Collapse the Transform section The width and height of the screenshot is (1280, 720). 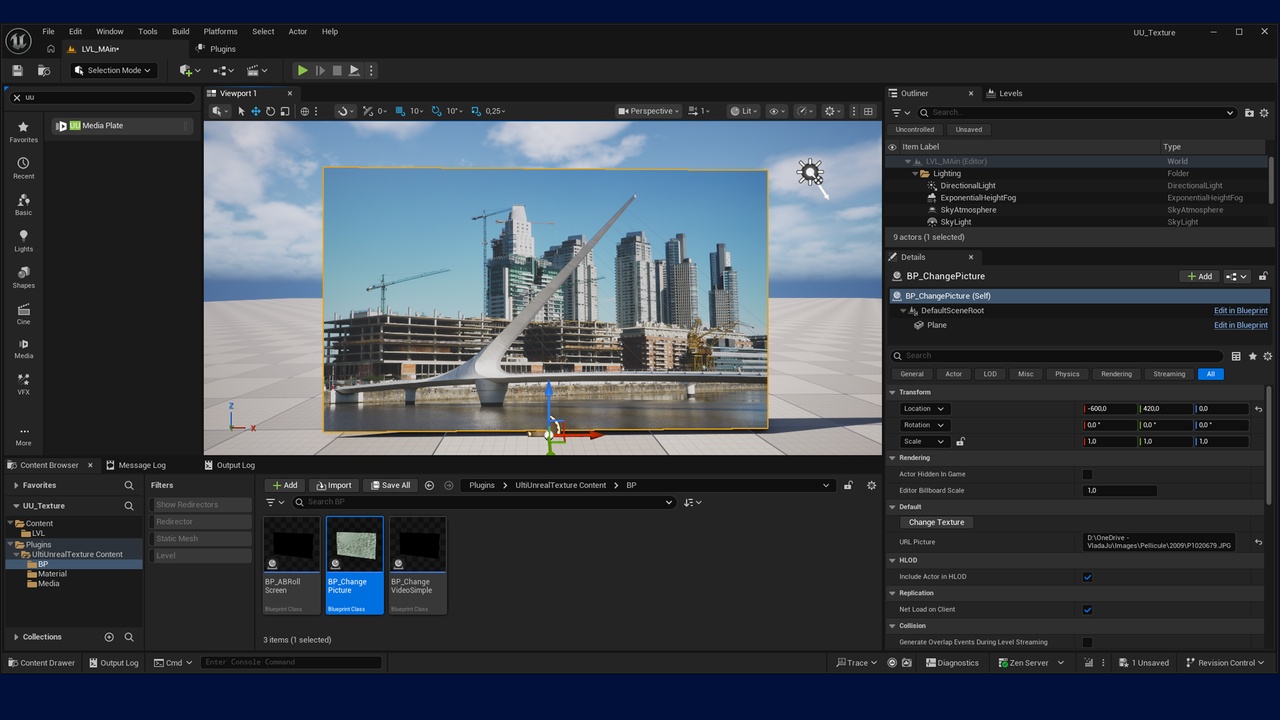point(892,392)
